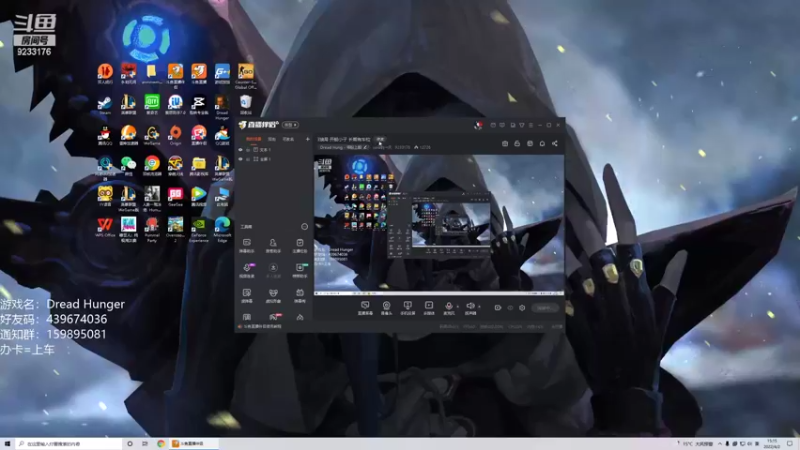Expand speaker options arrow
The width and height of the screenshot is (800, 450).
[x=479, y=307]
